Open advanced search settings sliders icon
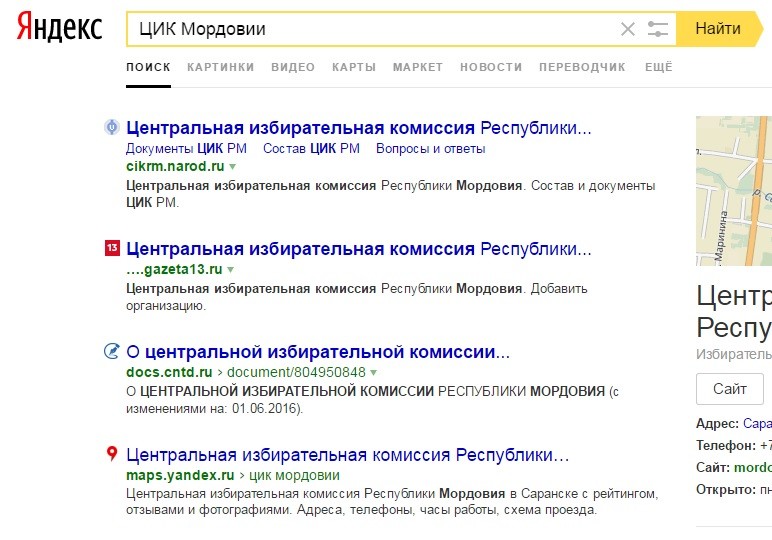Viewport: 772px width, 540px height. (x=658, y=29)
